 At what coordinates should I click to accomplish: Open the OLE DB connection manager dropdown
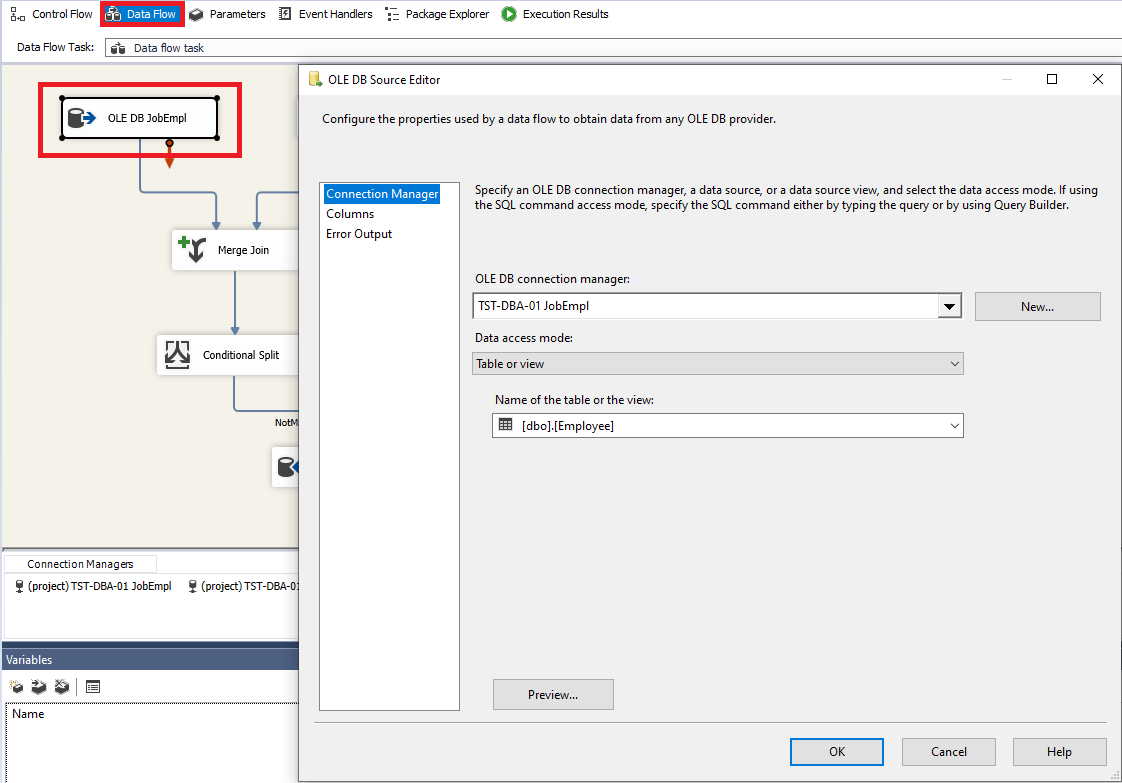[x=948, y=306]
